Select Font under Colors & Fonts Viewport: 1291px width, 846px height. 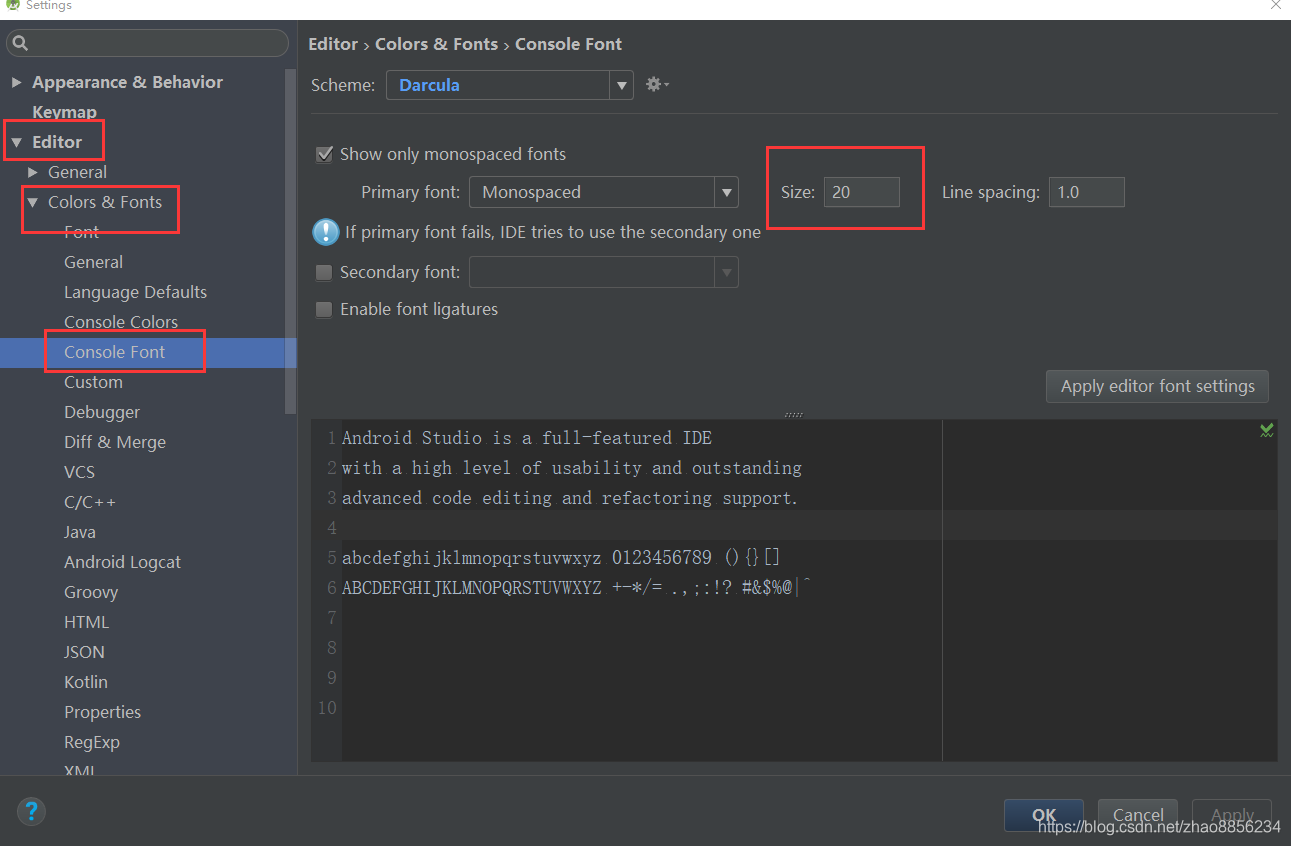pyautogui.click(x=81, y=232)
